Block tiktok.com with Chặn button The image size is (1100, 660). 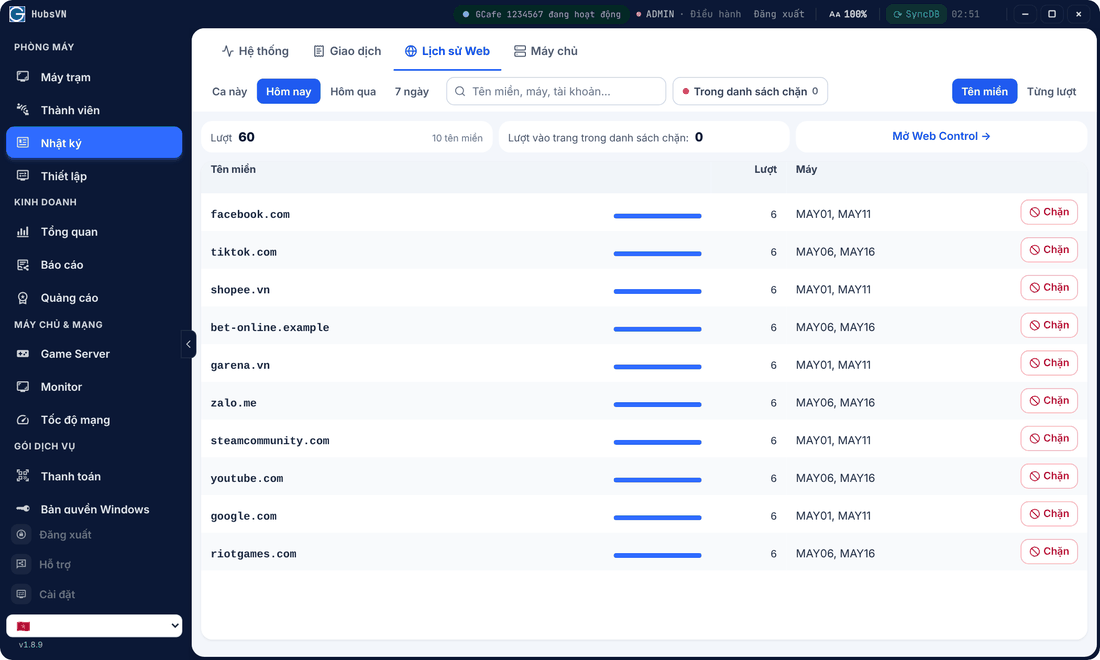tap(1049, 250)
